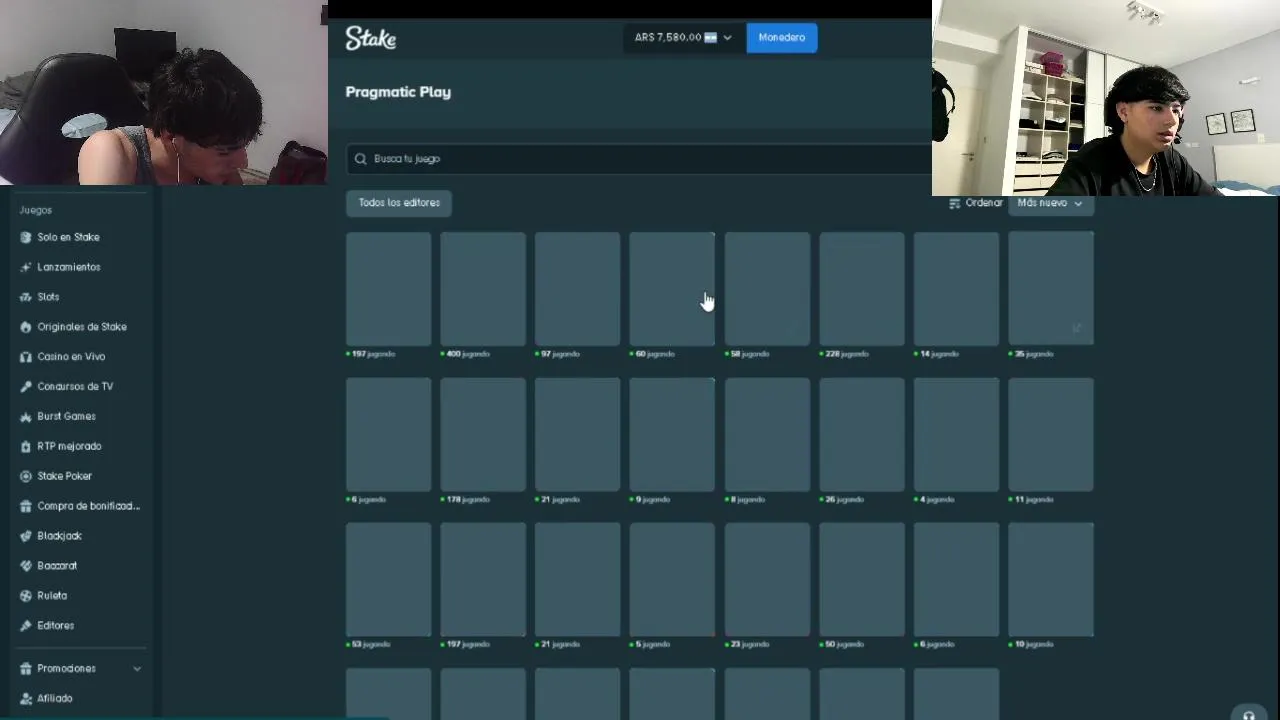This screenshot has width=1280, height=720.
Task: Open game tile with 26 jugando
Action: click(x=862, y=434)
